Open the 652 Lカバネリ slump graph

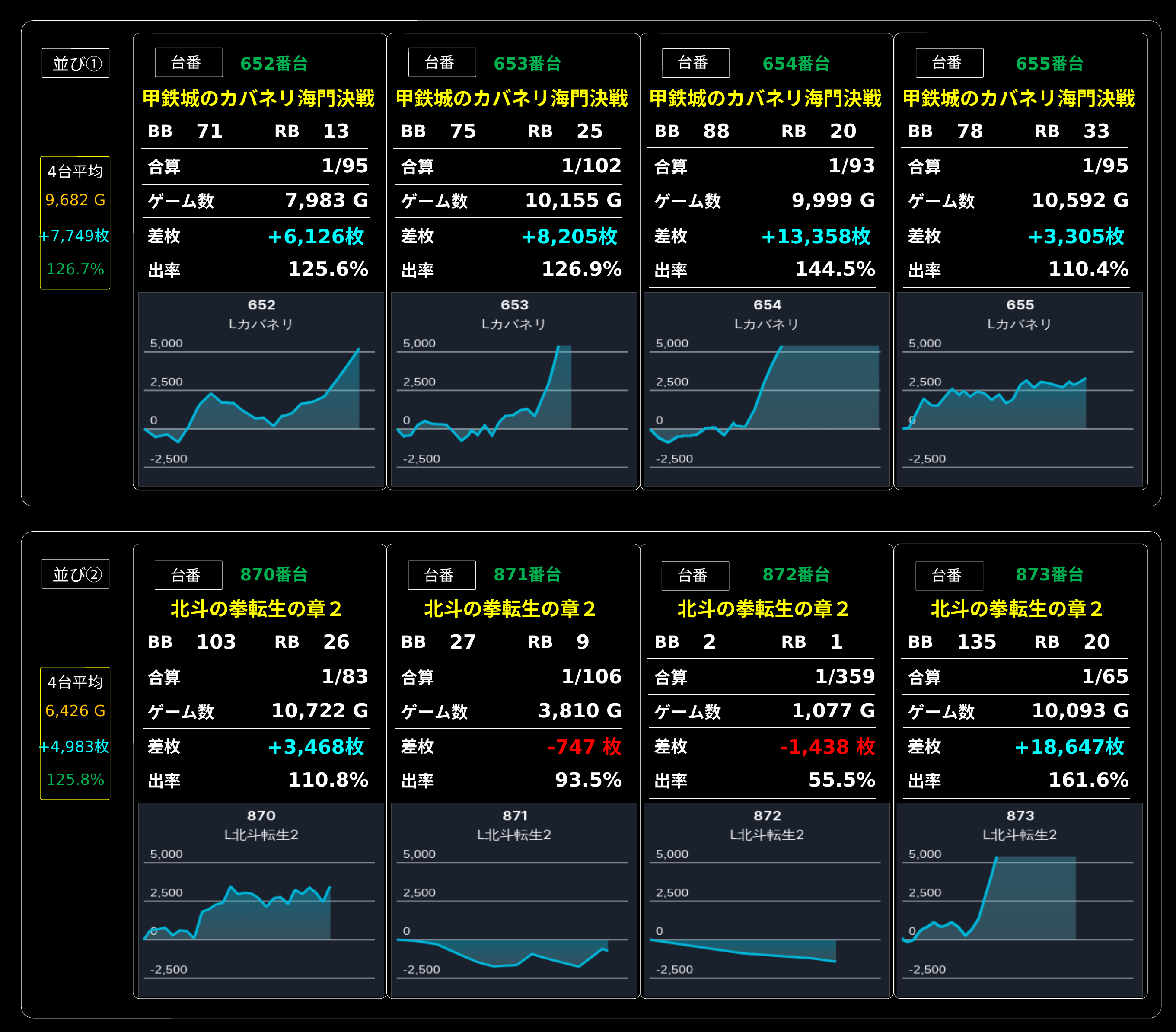coord(261,389)
